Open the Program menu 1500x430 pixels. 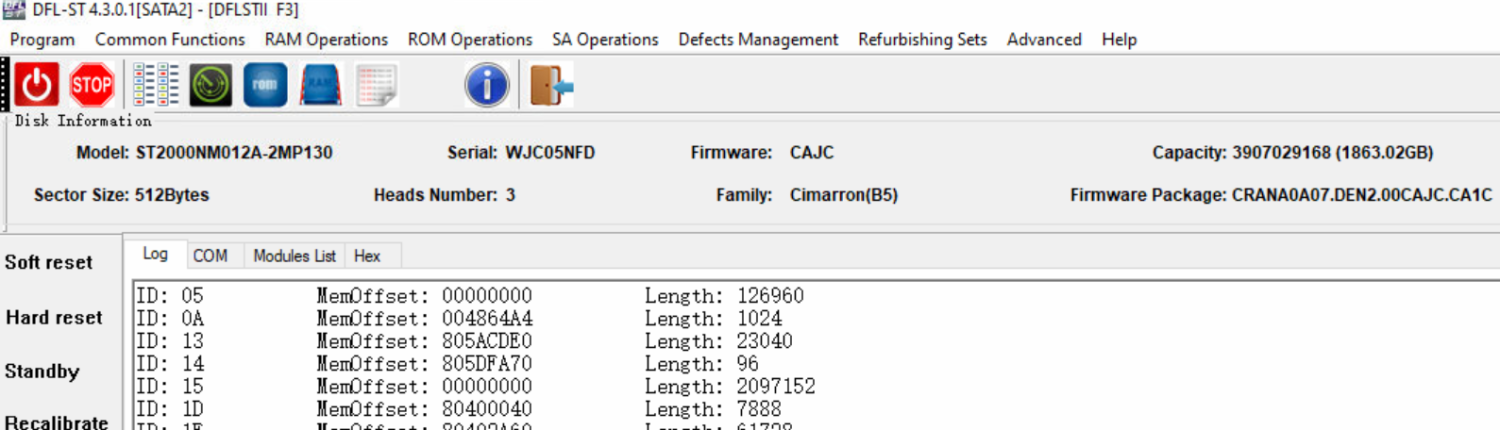pyautogui.click(x=42, y=40)
